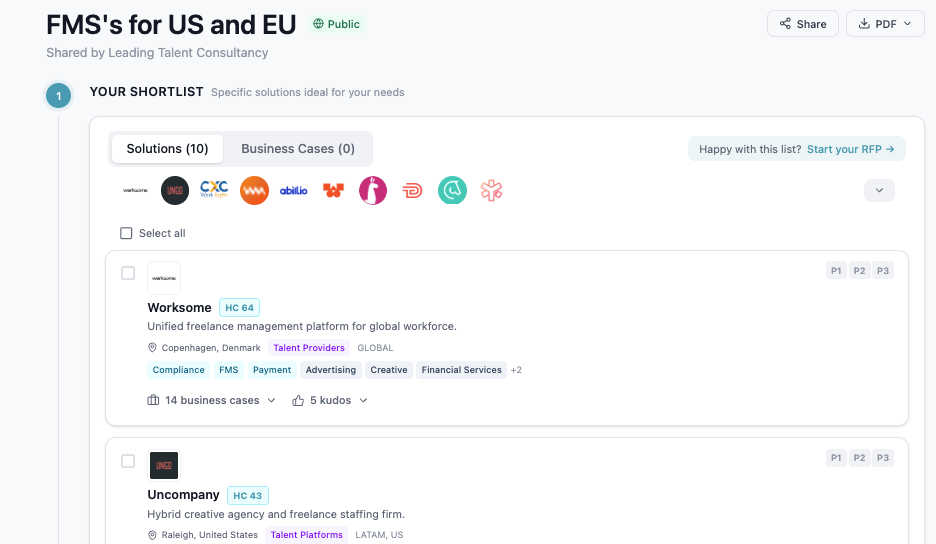This screenshot has width=936, height=544.
Task: Open the PDF download dropdown
Action: point(885,24)
